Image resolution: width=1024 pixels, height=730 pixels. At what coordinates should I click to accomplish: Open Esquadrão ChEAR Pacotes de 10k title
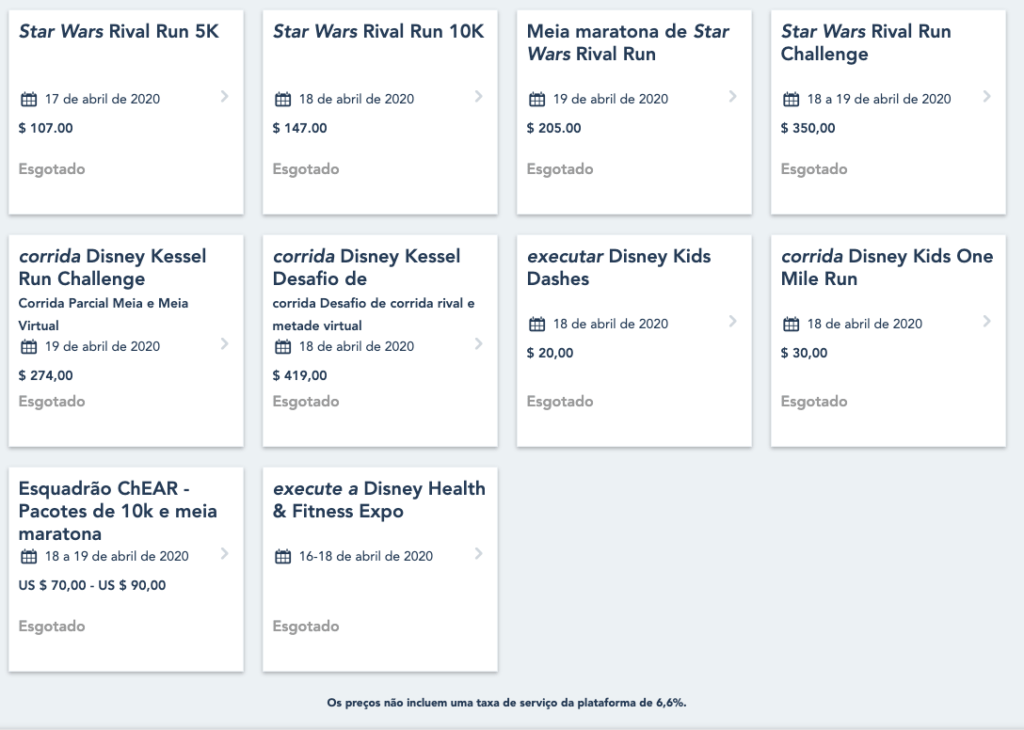(118, 511)
